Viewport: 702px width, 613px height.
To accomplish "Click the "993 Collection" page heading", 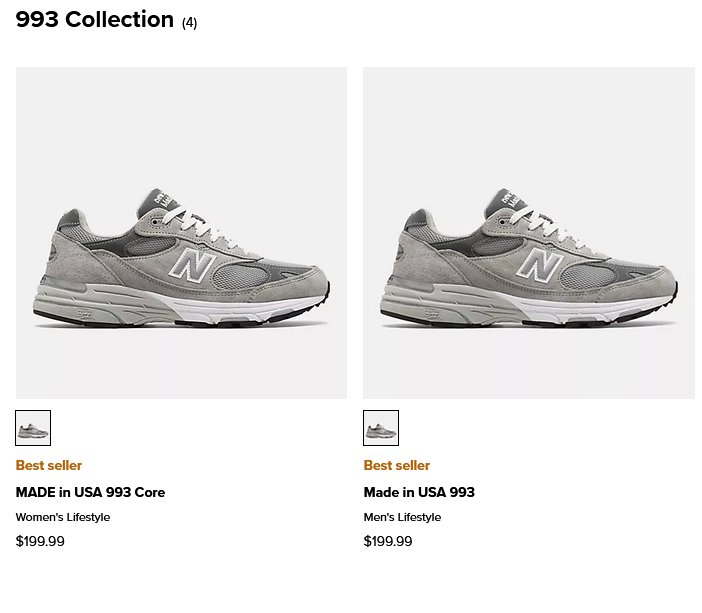I will click(x=94, y=20).
